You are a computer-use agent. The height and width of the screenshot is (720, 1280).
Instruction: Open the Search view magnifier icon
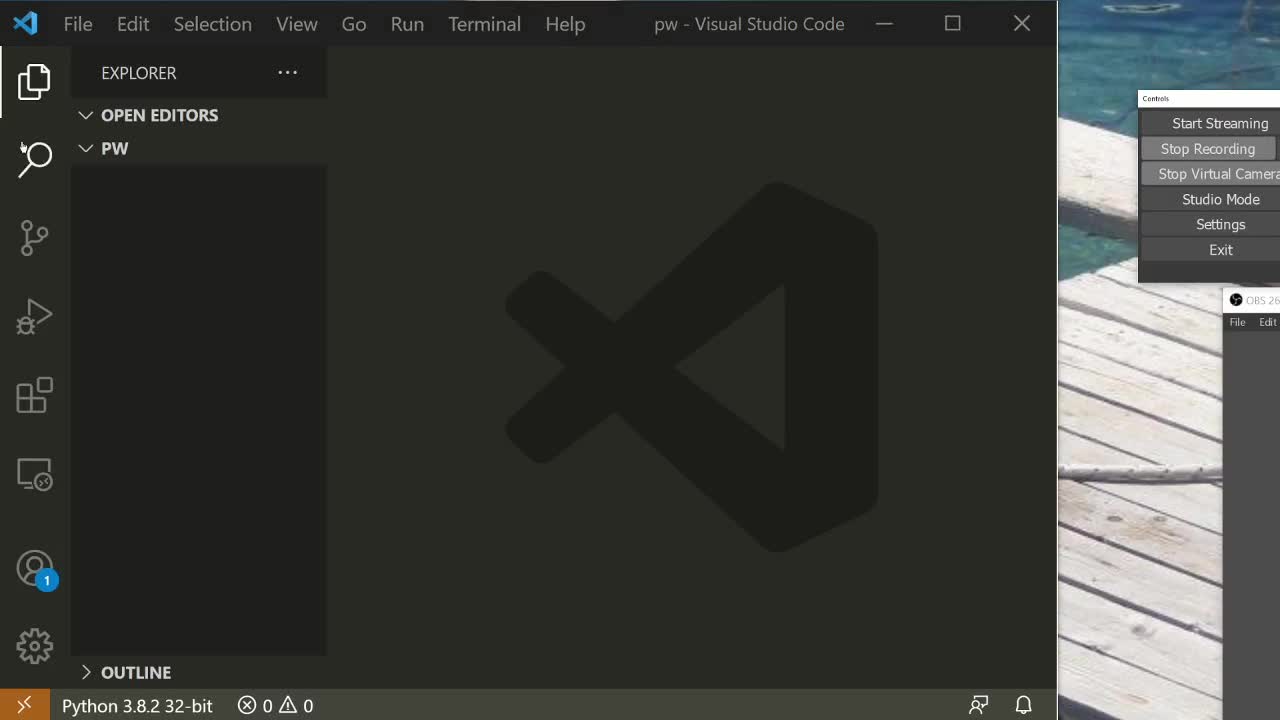tap(34, 159)
